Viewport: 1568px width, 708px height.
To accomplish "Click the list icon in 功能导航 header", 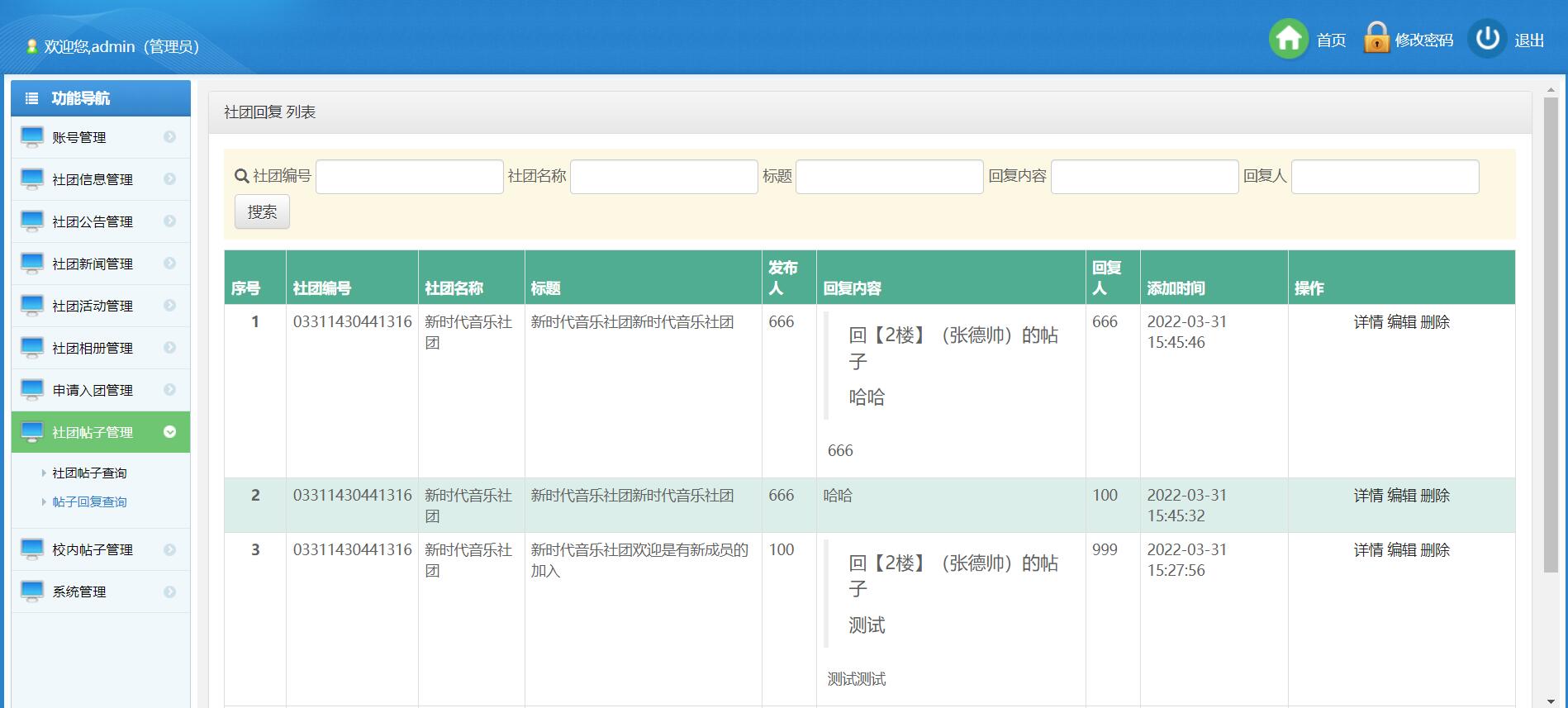I will tap(32, 98).
